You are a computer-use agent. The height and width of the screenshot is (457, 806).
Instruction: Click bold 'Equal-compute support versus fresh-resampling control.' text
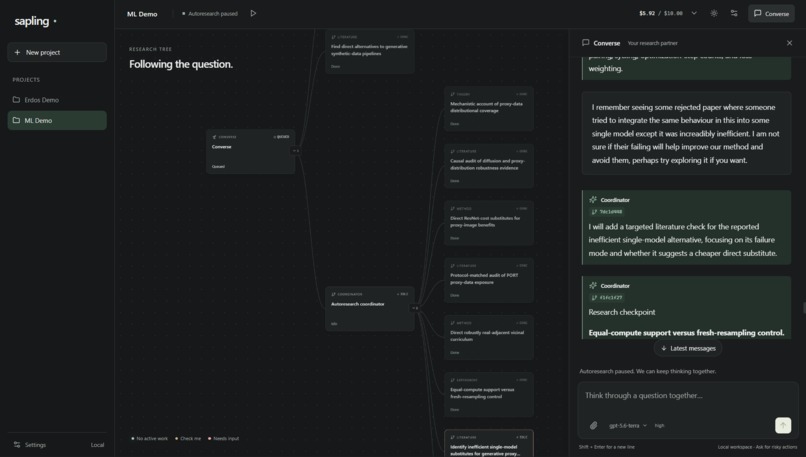tap(686, 333)
